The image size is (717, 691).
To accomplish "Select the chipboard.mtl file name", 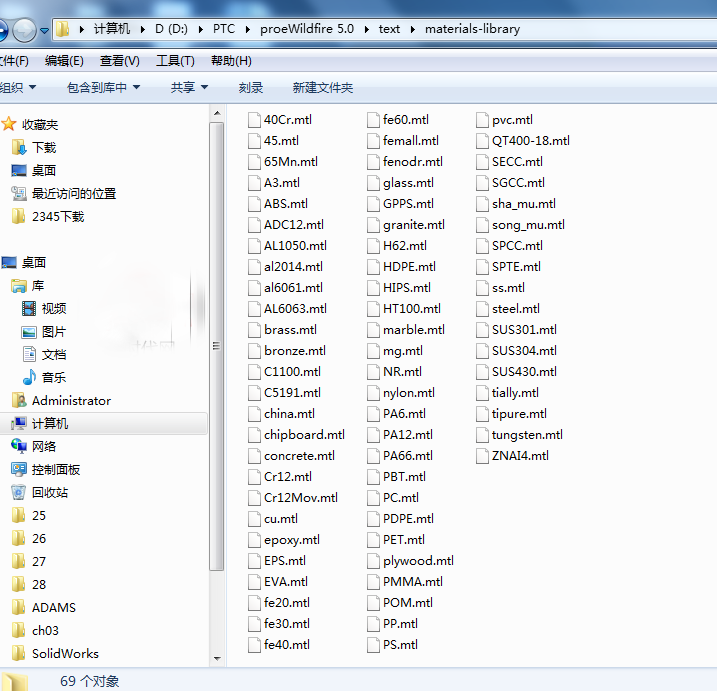I will pyautogui.click(x=305, y=434).
